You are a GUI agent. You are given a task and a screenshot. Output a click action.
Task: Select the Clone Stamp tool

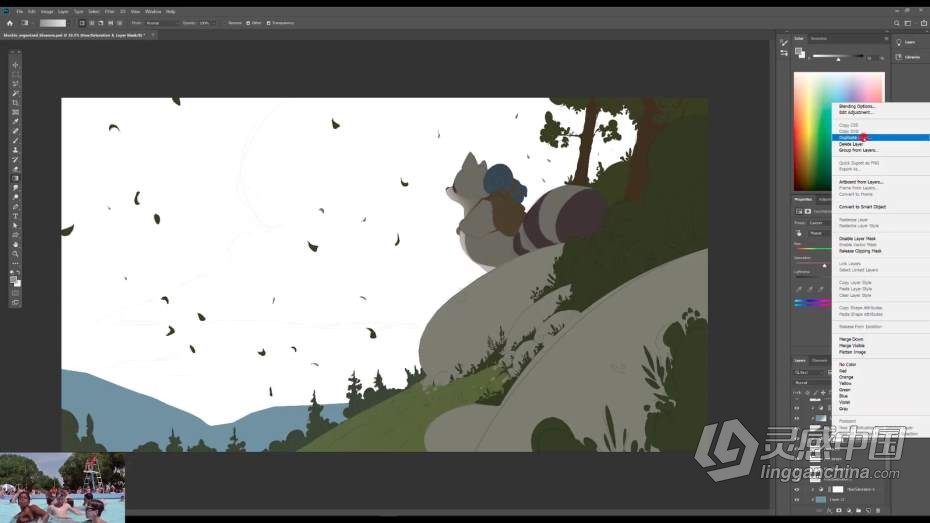15,150
